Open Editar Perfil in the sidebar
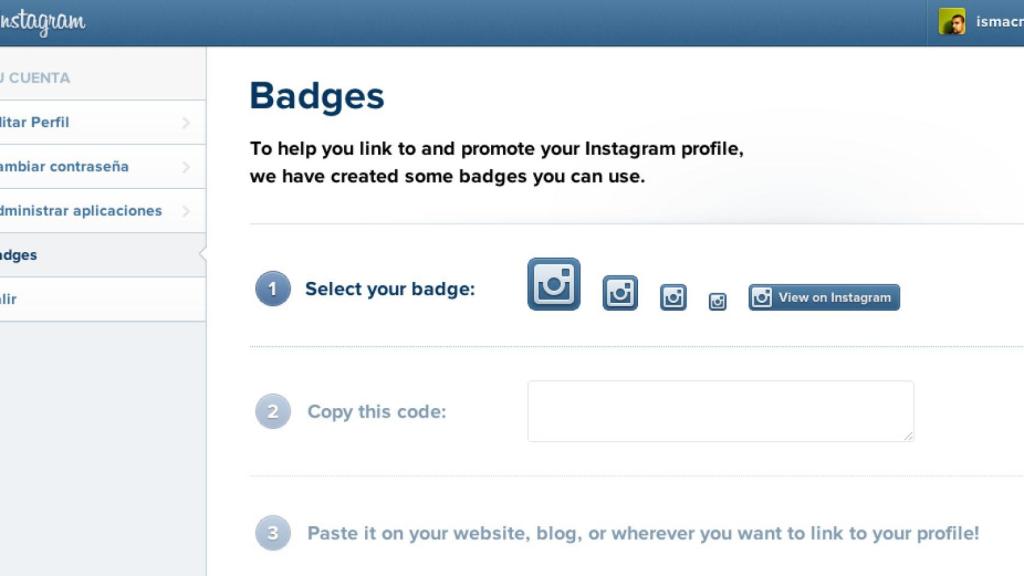Viewport: 1024px width, 576px height. point(60,122)
